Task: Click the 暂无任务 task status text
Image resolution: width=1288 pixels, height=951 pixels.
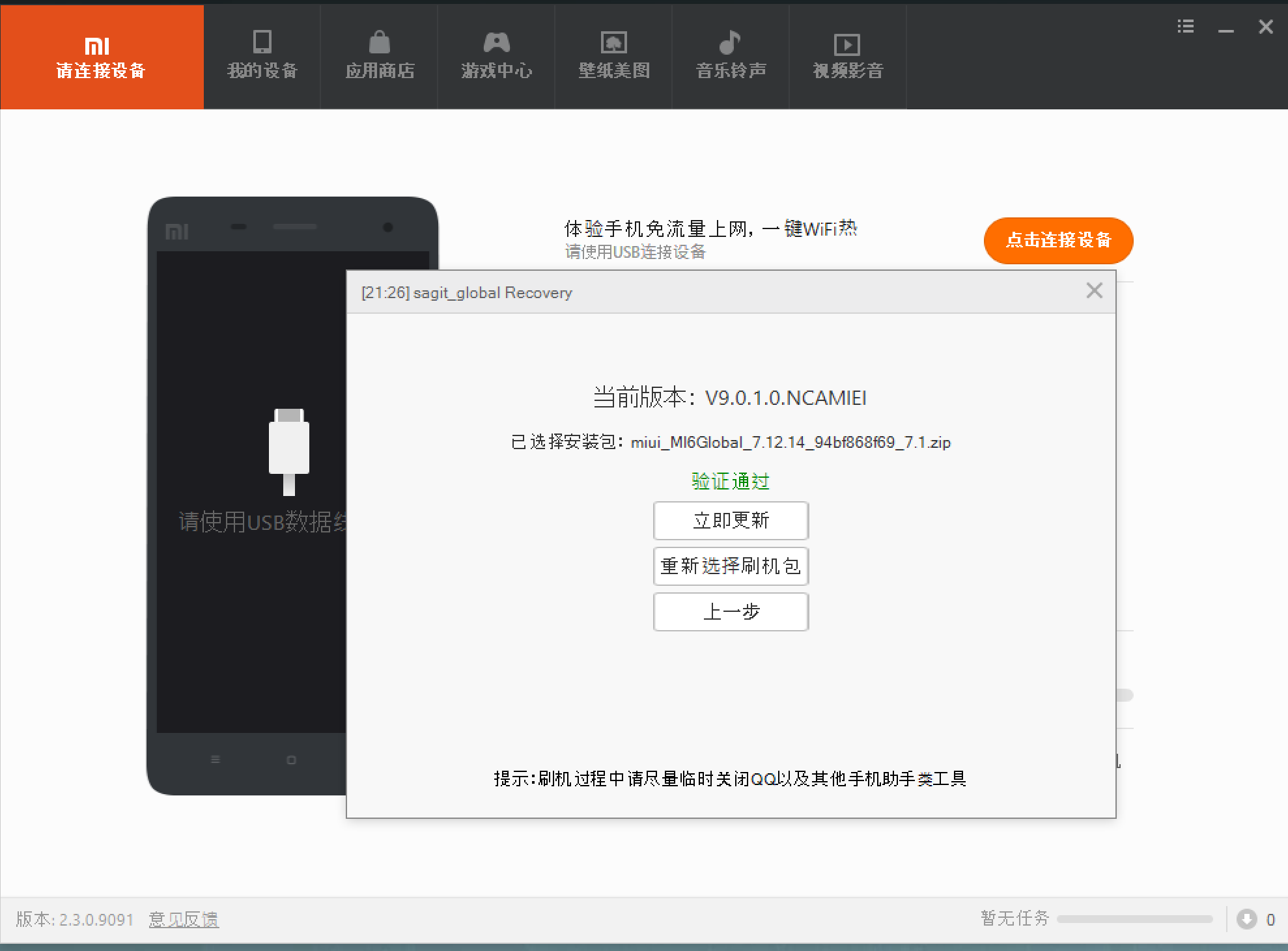Action: (1015, 918)
